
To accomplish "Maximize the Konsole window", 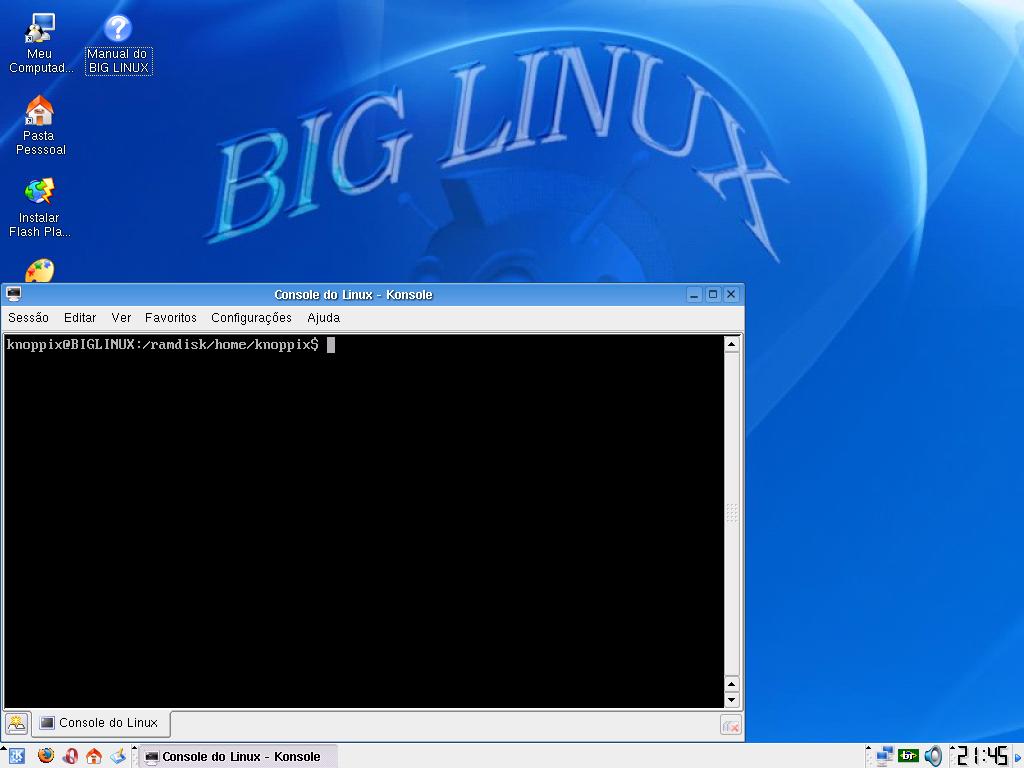I will pyautogui.click(x=712, y=295).
